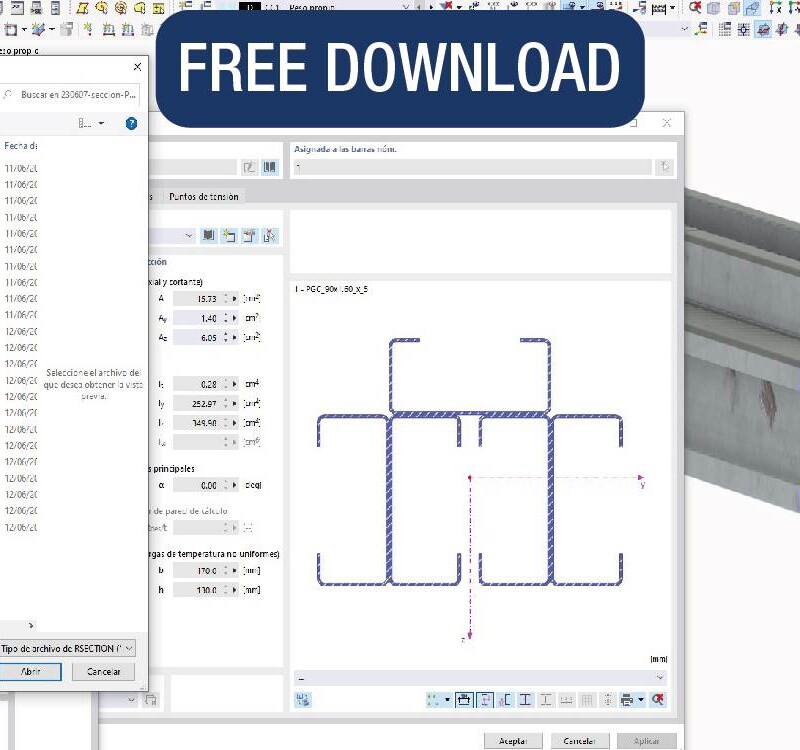Viewport: 800px width, 750px height.
Task: Click the A value field showing 15.73
Action: coord(197,298)
